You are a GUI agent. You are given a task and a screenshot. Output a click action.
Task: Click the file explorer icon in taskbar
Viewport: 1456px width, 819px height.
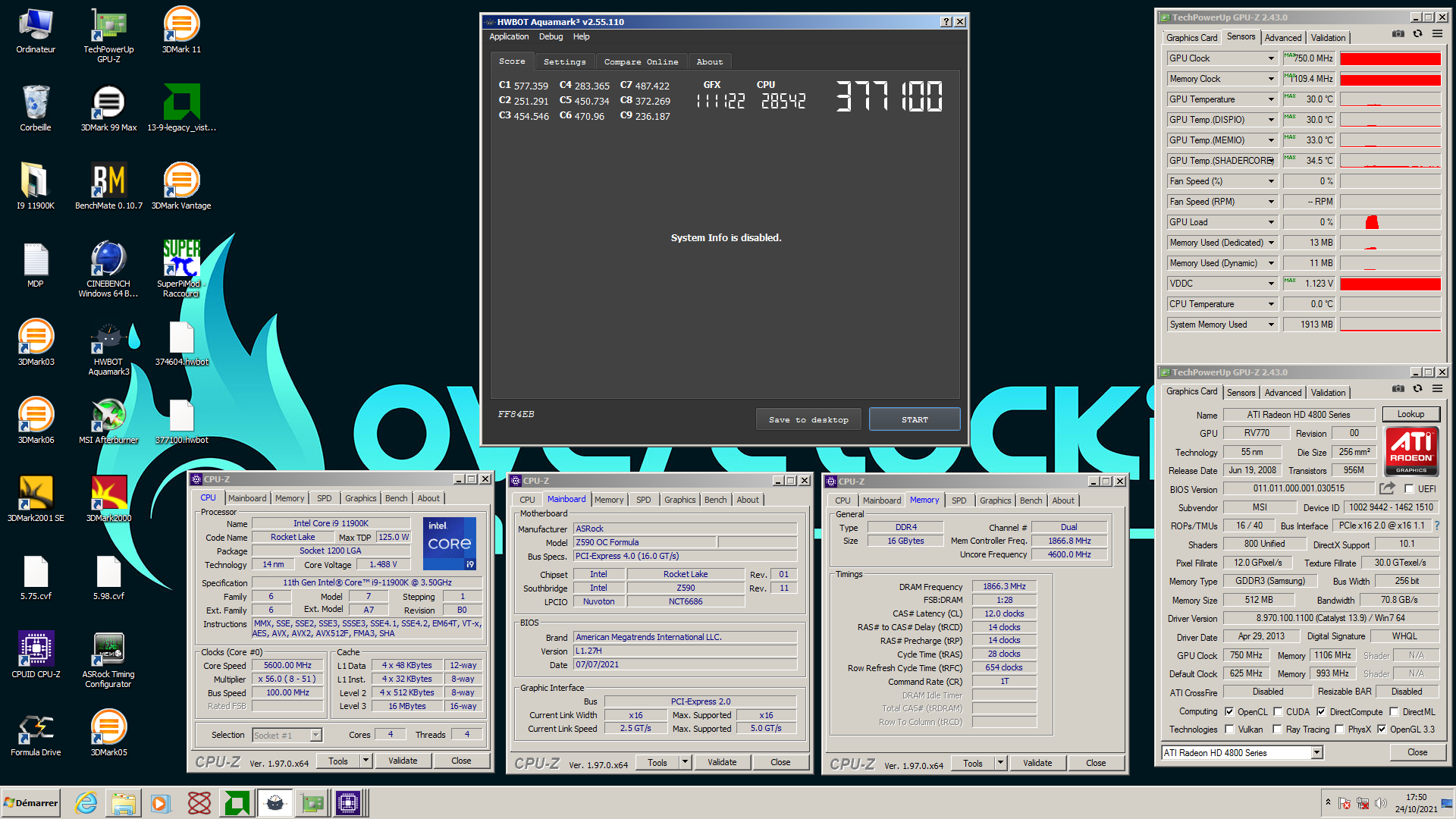pos(123,803)
